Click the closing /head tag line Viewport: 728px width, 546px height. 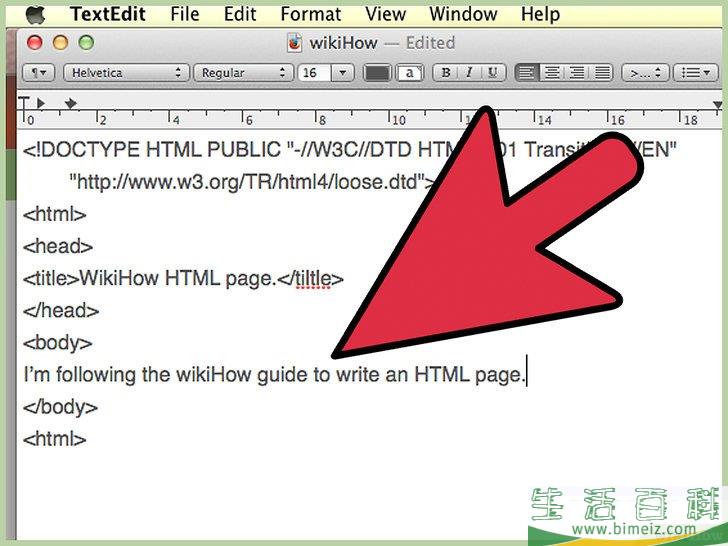61,311
